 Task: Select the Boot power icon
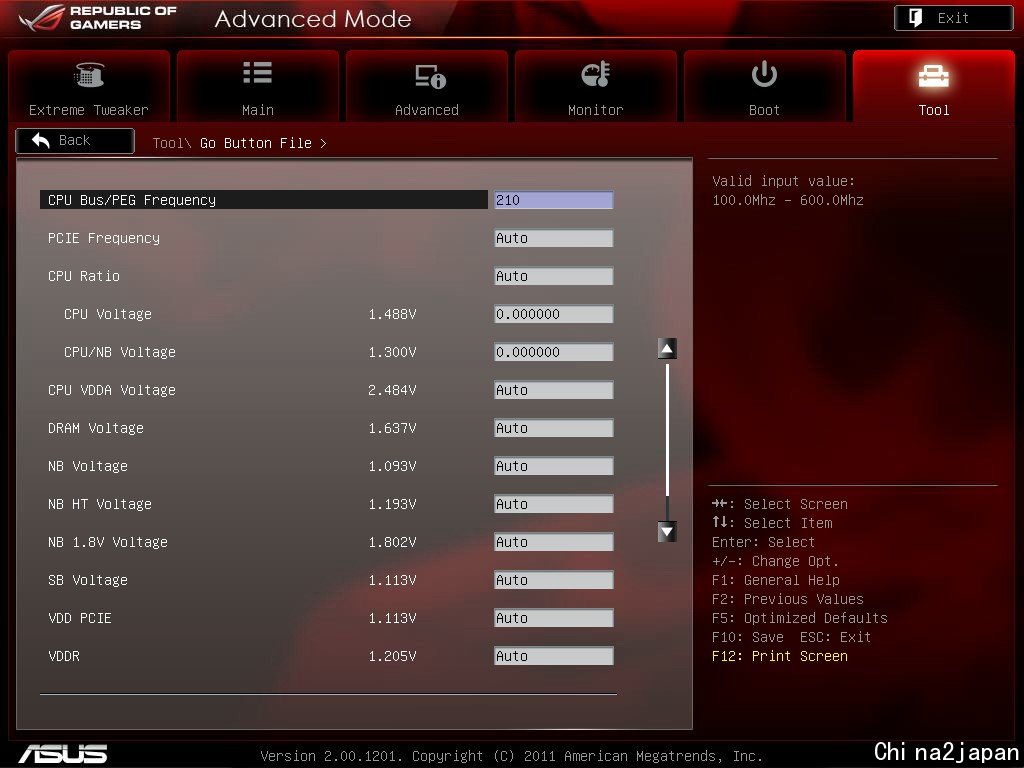point(764,74)
